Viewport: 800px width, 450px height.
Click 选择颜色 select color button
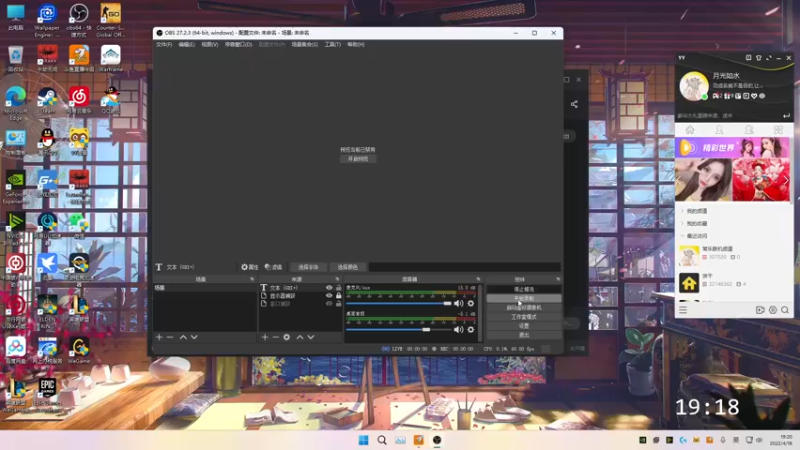click(347, 267)
